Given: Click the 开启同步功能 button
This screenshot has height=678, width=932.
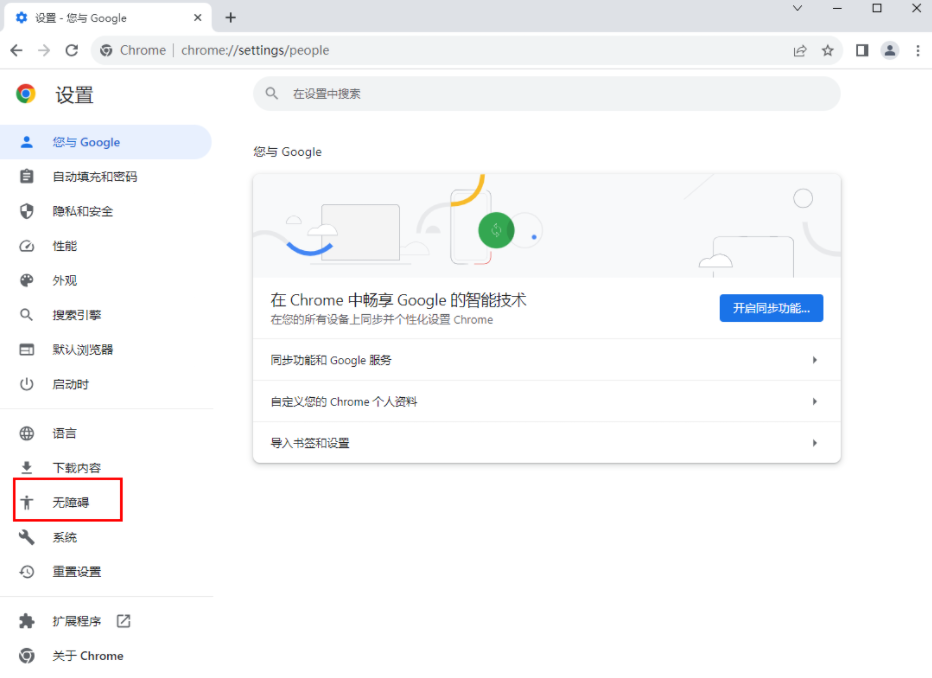Looking at the screenshot, I should [771, 308].
